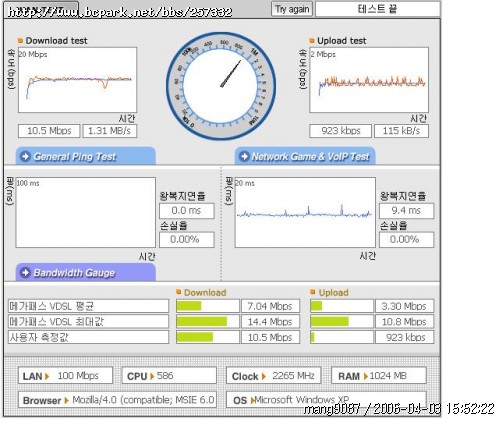Image resolution: width=500 pixels, height=422 pixels.
Task: Click the orange arrow next to LAN
Action: pos(47,376)
